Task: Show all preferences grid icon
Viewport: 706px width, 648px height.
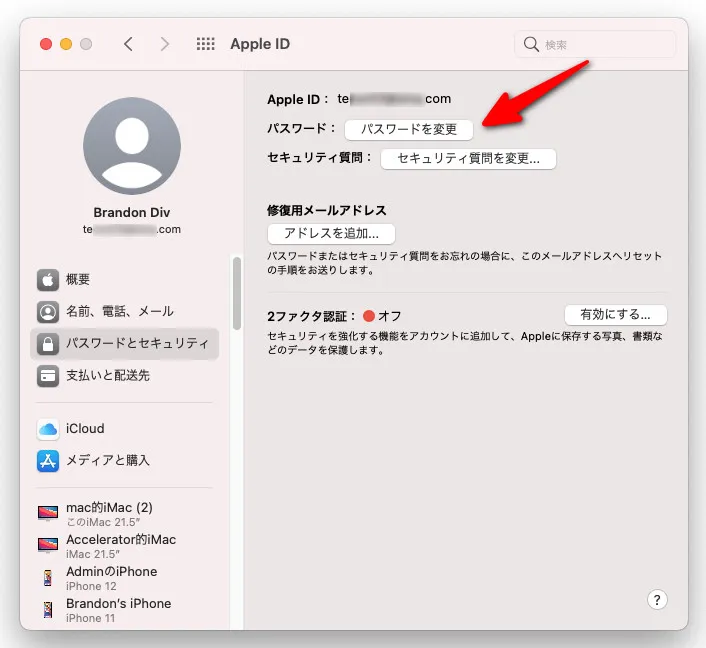Action: coord(206,44)
